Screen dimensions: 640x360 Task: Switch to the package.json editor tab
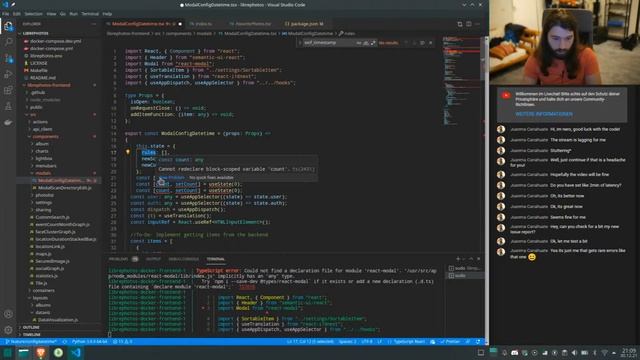coord(304,24)
